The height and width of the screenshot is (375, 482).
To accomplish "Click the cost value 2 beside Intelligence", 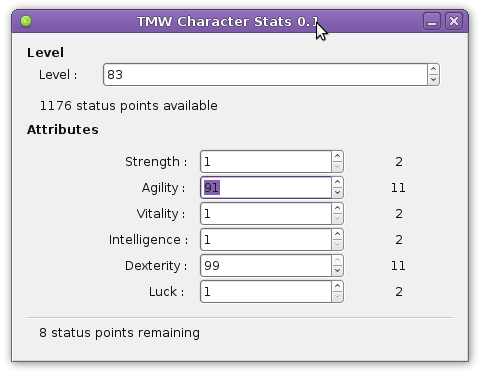I will pyautogui.click(x=399, y=240).
